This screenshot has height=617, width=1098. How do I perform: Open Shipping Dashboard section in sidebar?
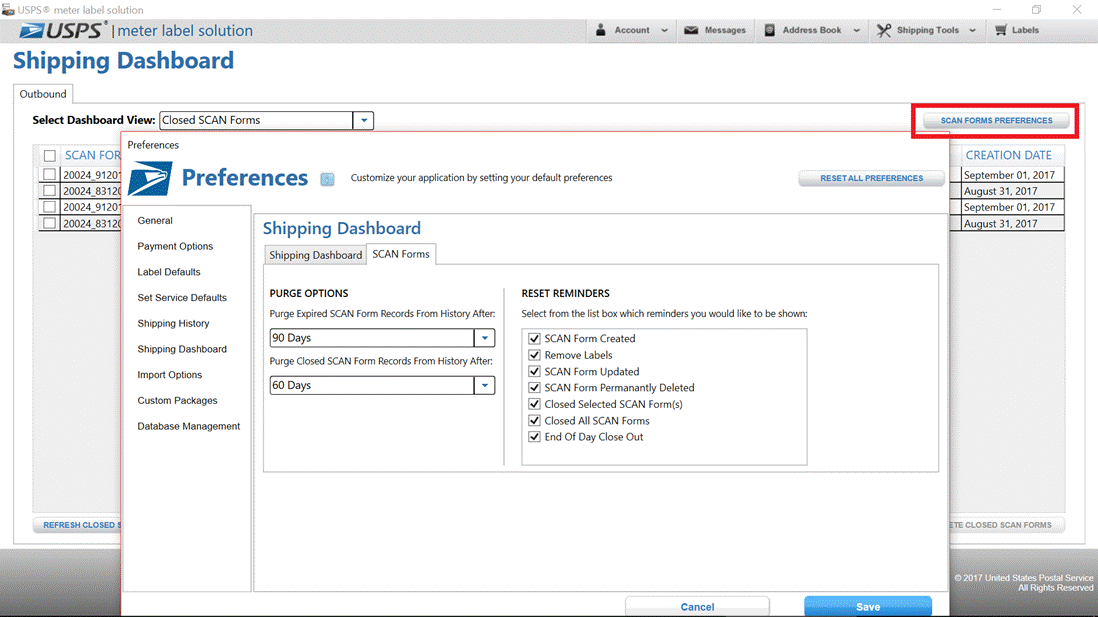182,349
